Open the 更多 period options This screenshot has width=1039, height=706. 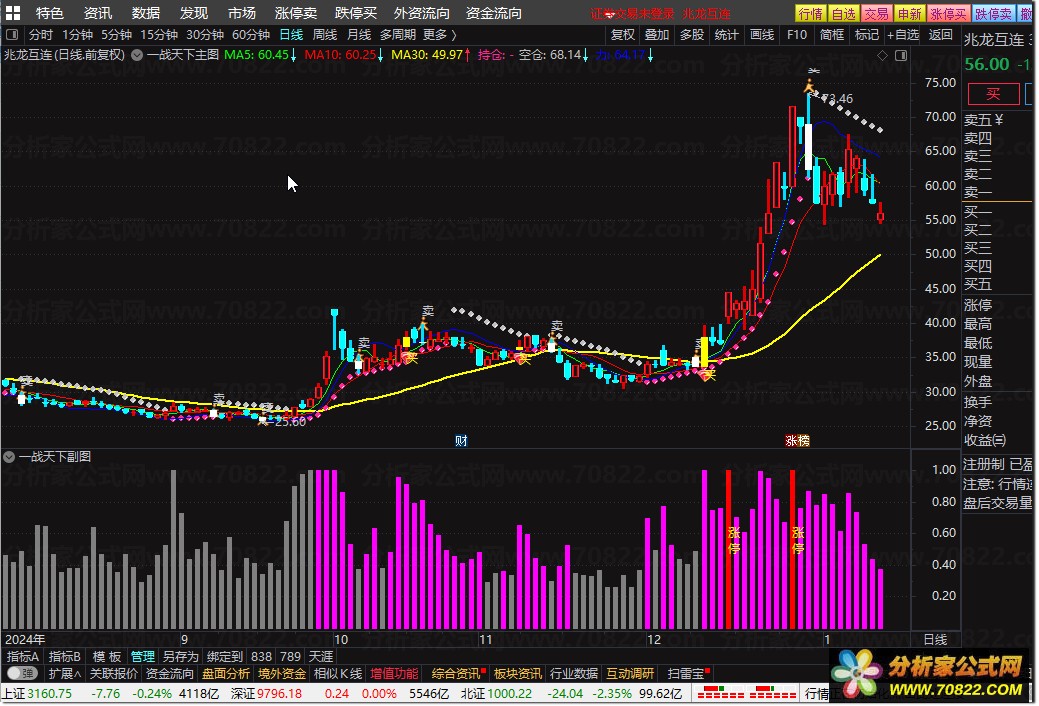pos(439,34)
